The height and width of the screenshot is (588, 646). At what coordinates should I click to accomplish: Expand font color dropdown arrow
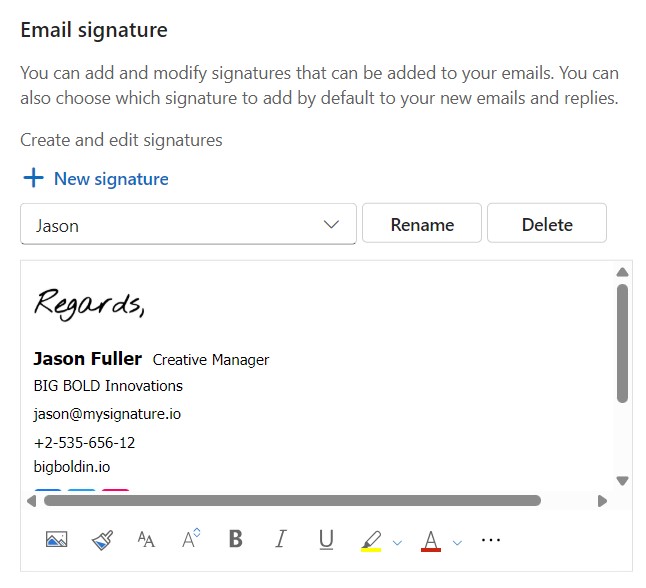coord(457,543)
